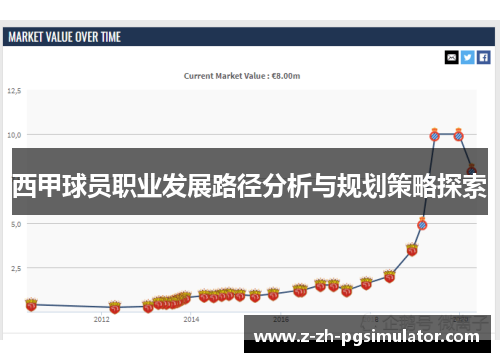Click the 10,0 axis label
The height and width of the screenshot is (362, 500).
14,135
